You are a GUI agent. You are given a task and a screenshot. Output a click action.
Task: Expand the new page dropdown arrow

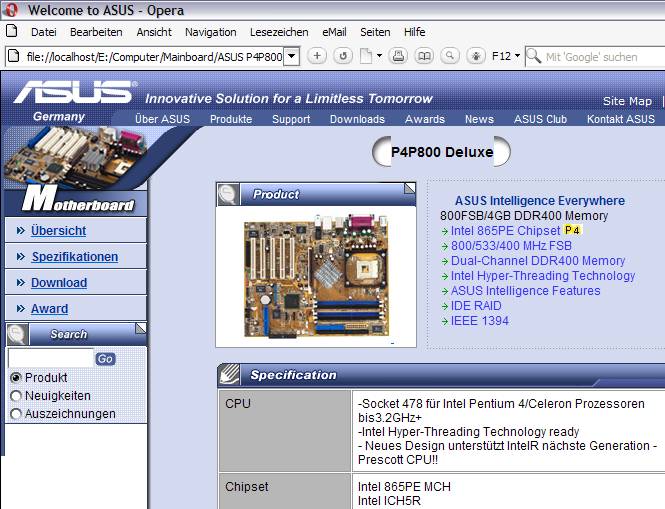click(x=379, y=56)
